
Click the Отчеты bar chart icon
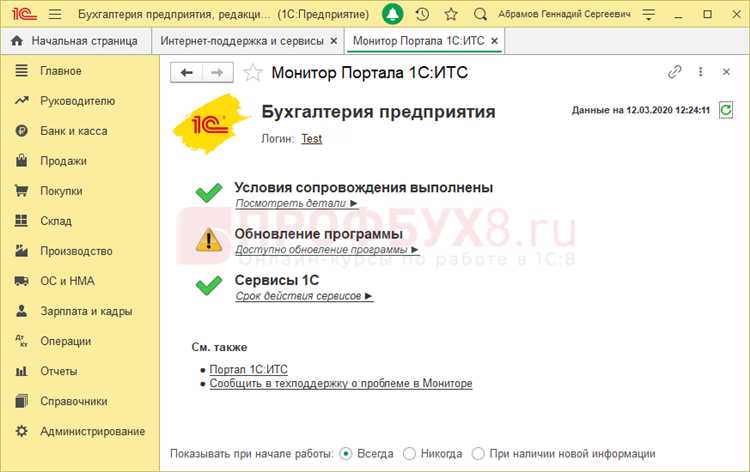(21, 371)
